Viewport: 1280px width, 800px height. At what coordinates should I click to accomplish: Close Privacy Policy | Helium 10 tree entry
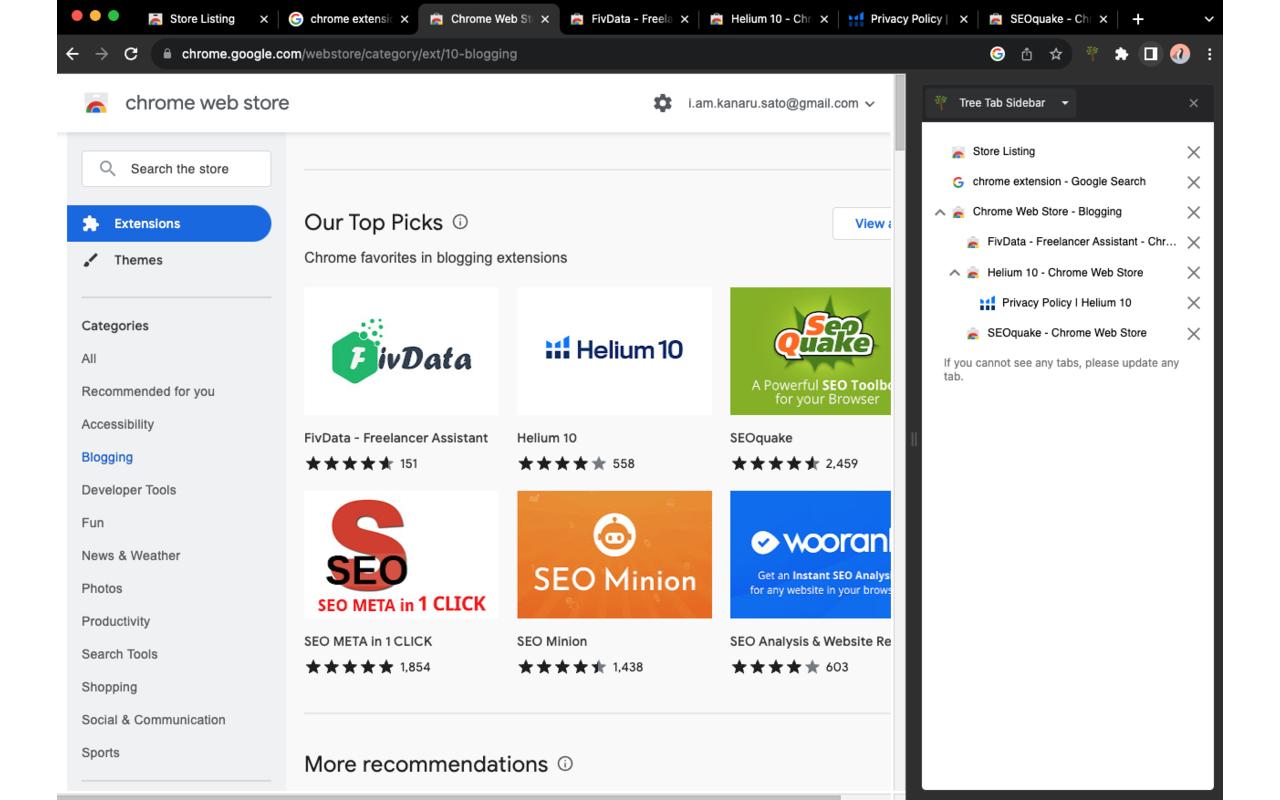tap(1193, 303)
